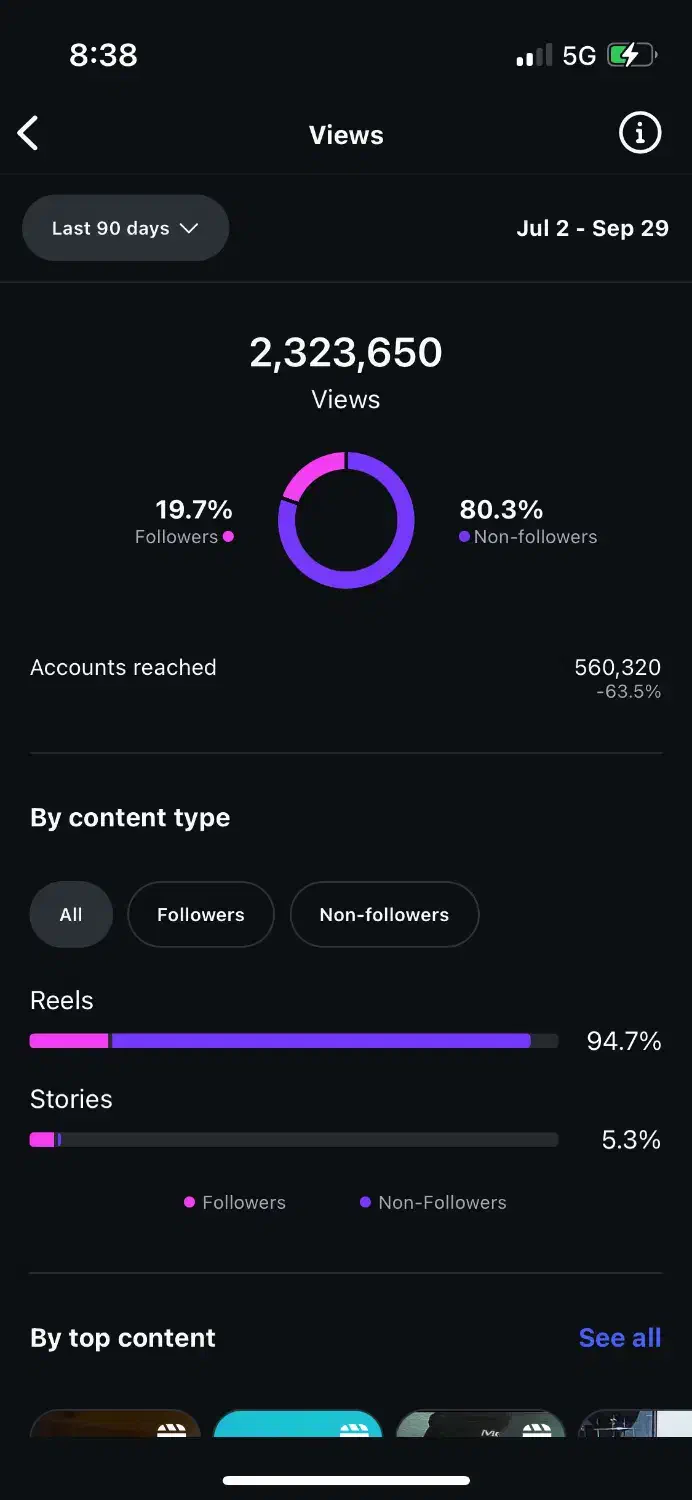Select the Followers filter pill
This screenshot has height=1500, width=692.
pos(200,914)
